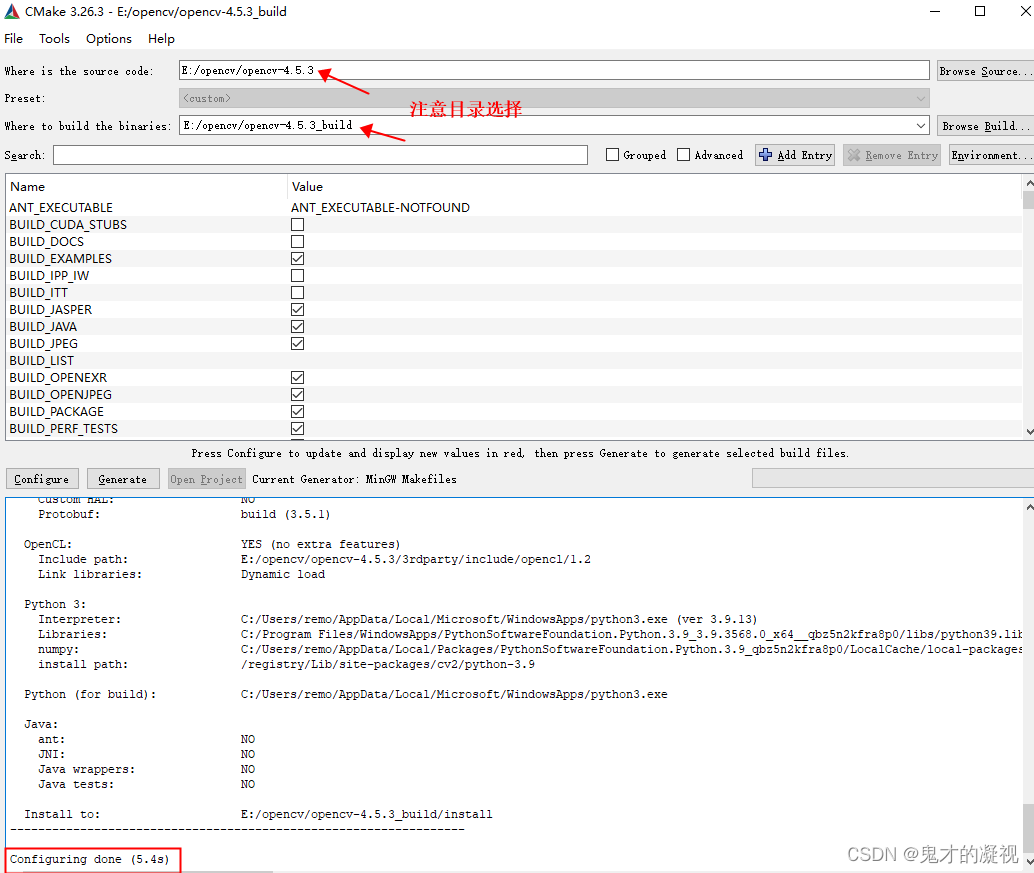Click the ANT_EXECUTABLE-NOTFOUND value
Image resolution: width=1034 pixels, height=873 pixels.
(x=380, y=208)
